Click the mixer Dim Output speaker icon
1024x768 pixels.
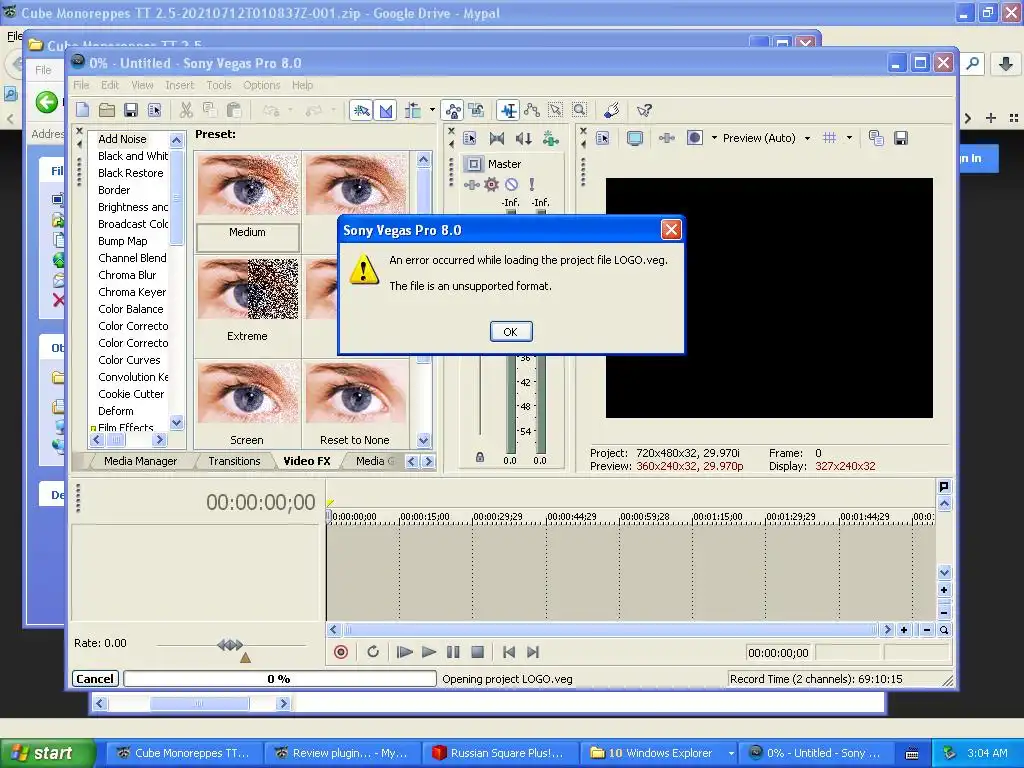(x=524, y=138)
